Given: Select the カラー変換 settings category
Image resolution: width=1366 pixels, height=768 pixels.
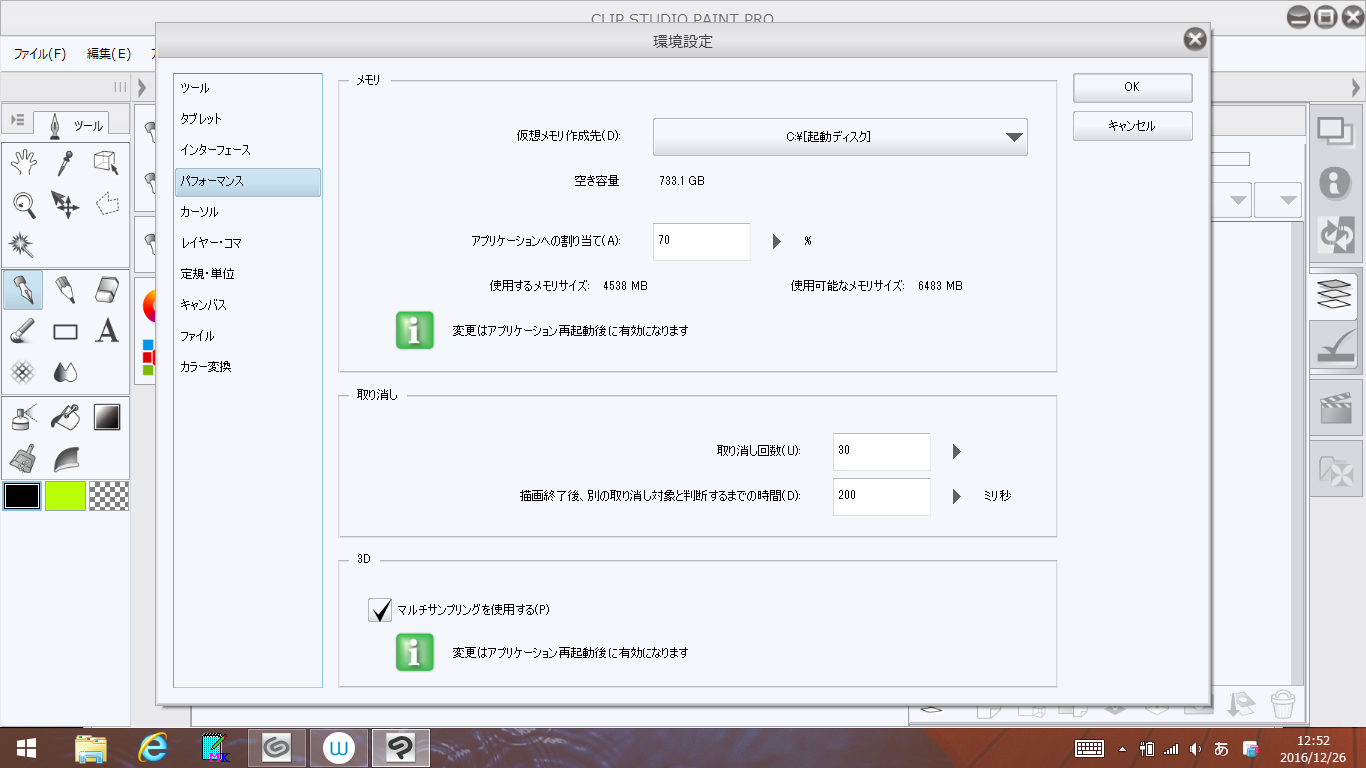Looking at the screenshot, I should tap(247, 367).
